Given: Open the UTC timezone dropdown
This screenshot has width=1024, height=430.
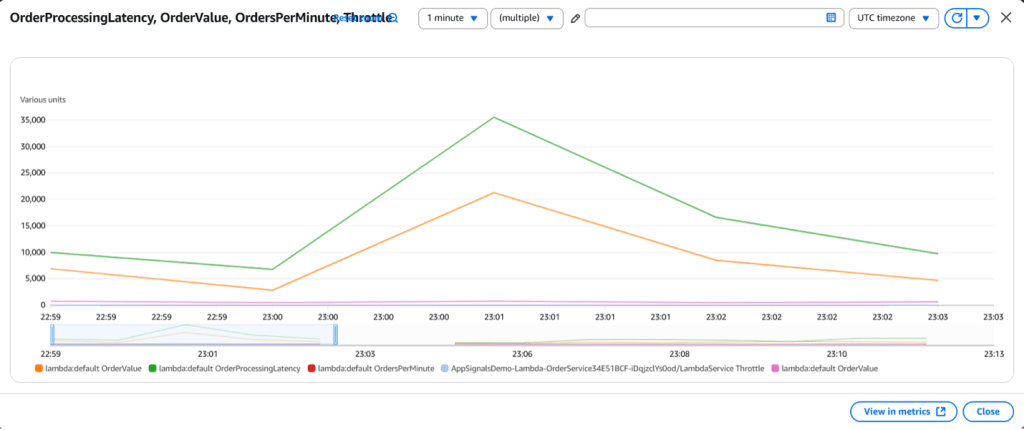Looking at the screenshot, I should [x=894, y=18].
